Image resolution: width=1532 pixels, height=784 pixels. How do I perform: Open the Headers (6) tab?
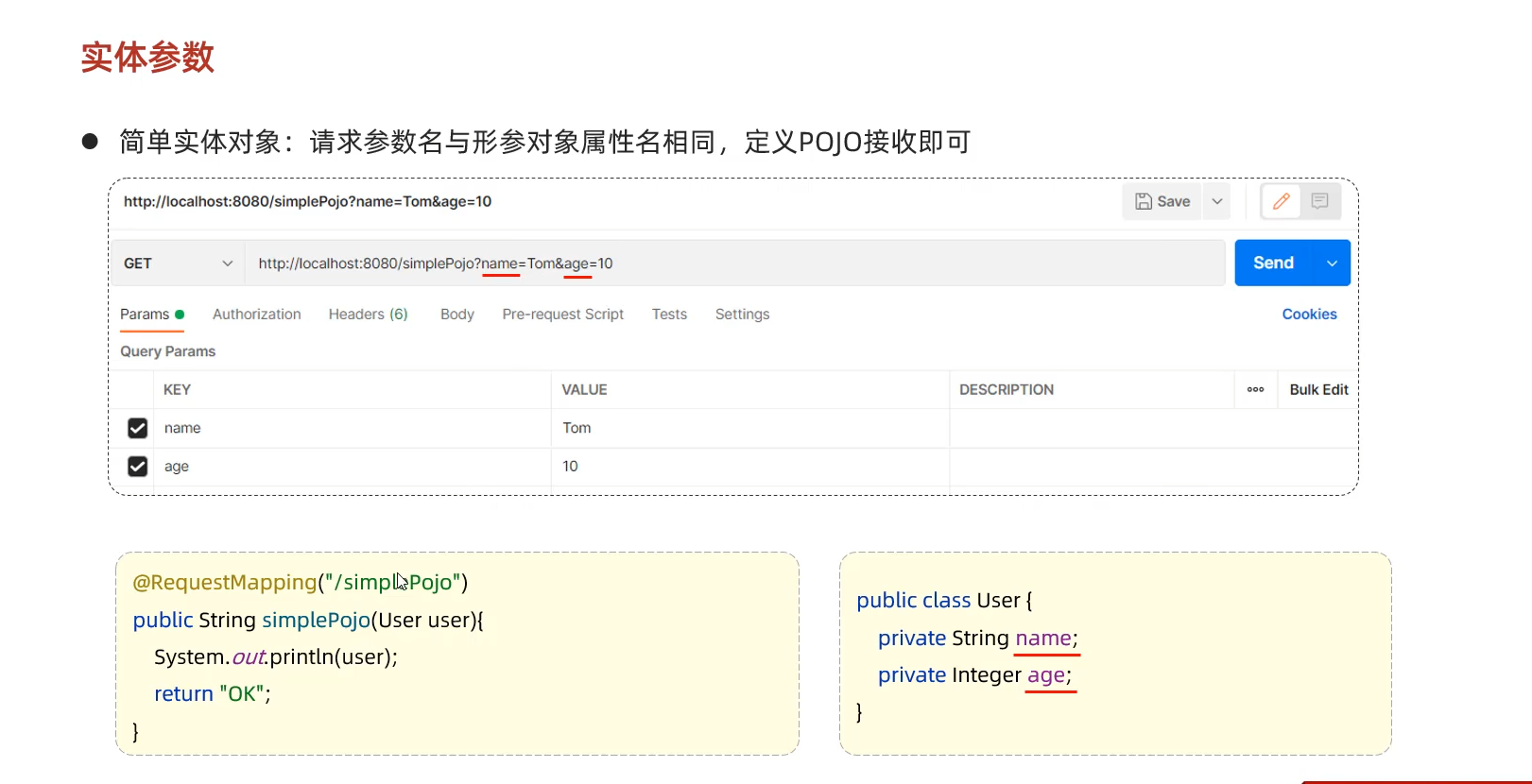coord(368,315)
